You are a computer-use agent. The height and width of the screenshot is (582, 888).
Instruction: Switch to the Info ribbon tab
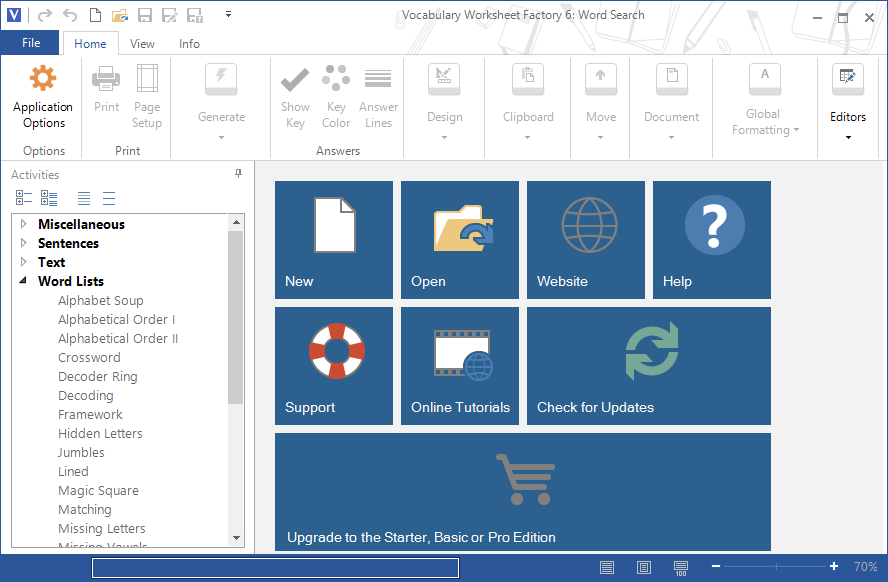click(189, 44)
